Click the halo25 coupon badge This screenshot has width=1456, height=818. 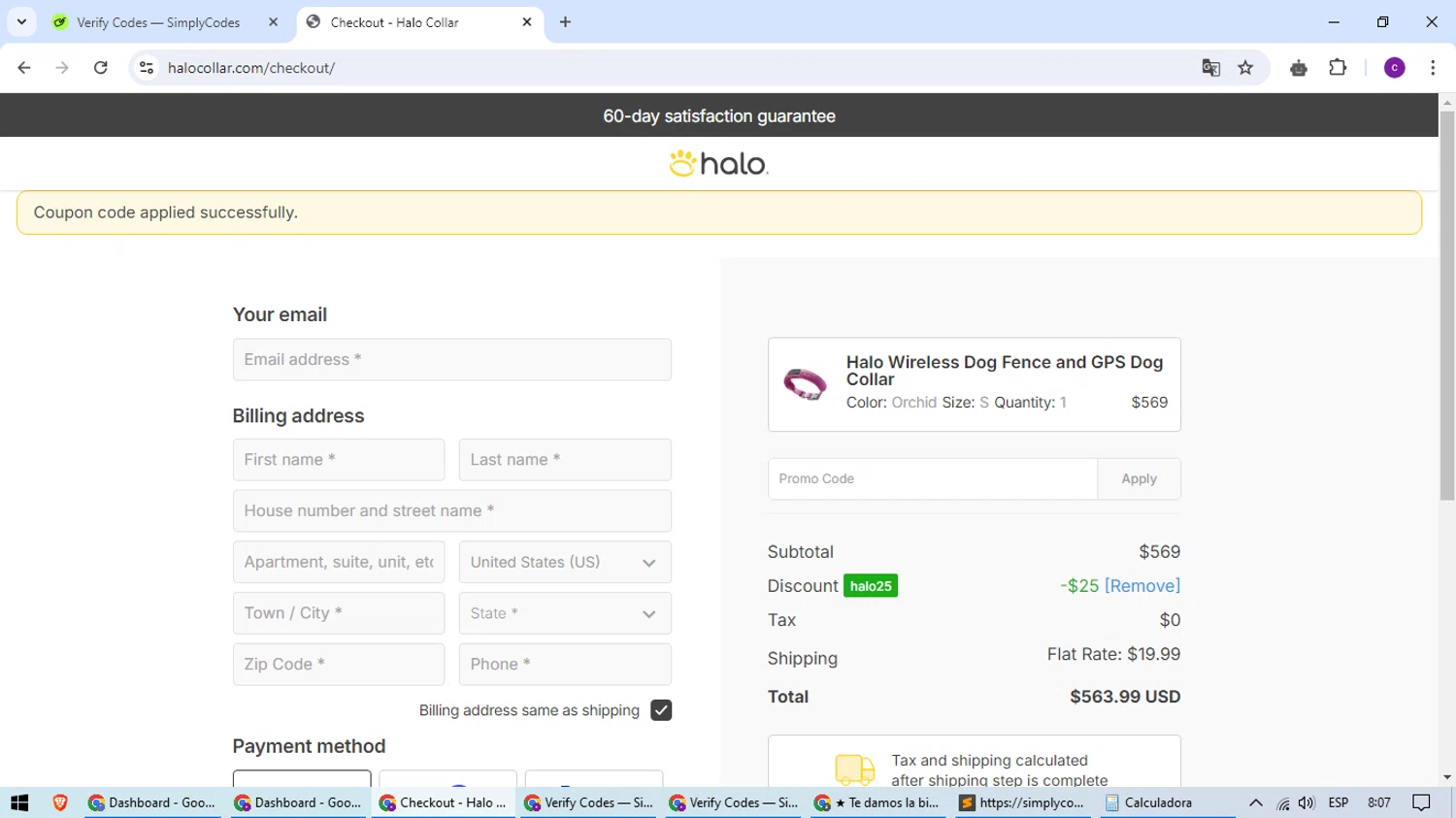coord(871,586)
